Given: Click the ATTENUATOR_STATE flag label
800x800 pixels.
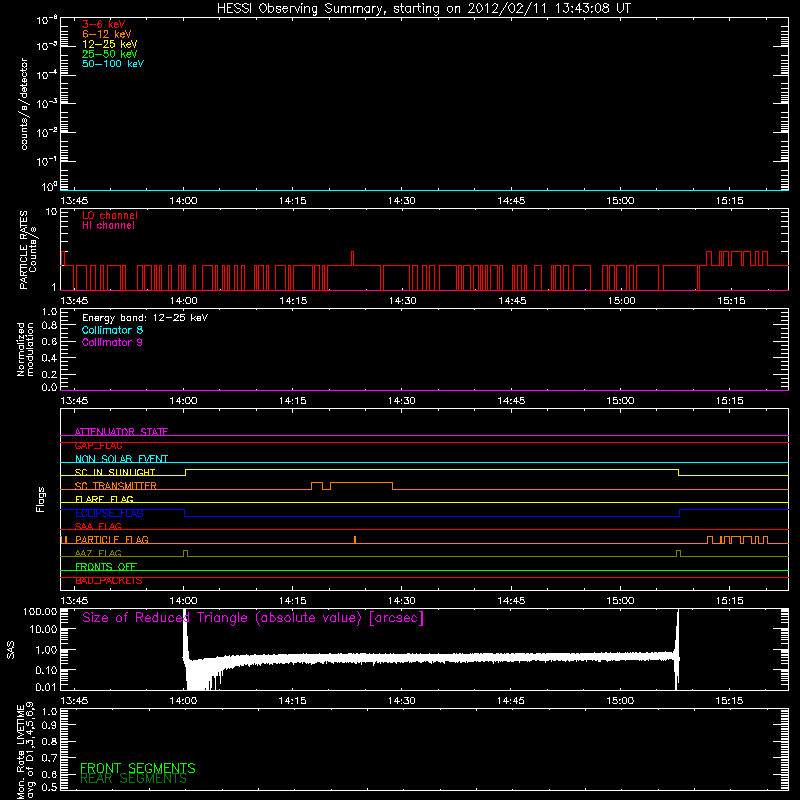Looking at the screenshot, I should coord(121,432).
